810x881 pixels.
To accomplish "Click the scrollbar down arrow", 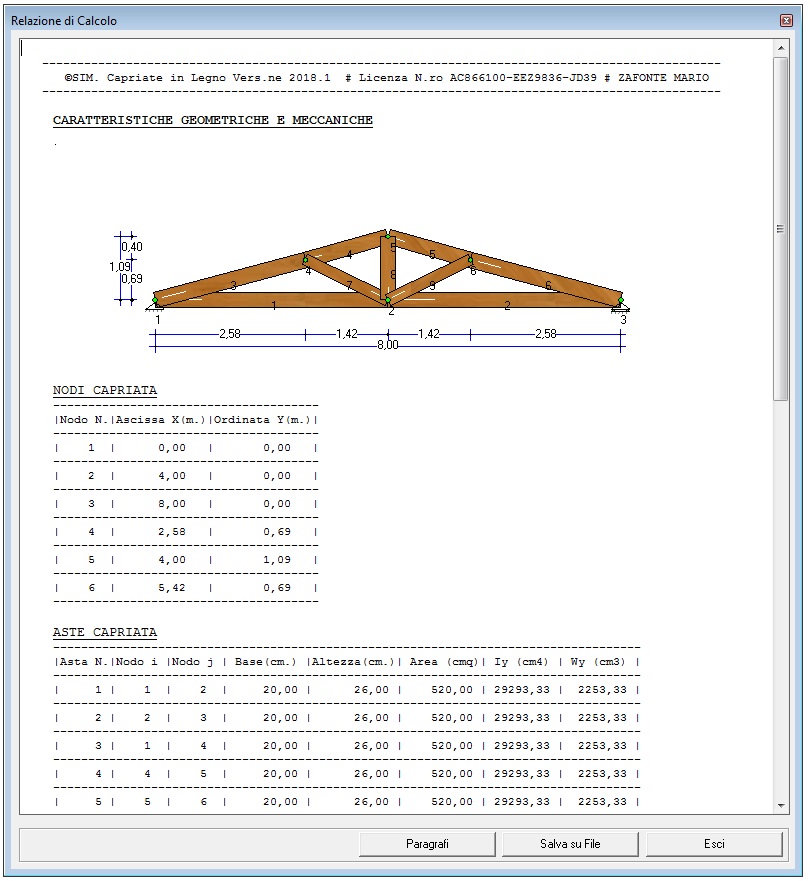I will coord(781,806).
